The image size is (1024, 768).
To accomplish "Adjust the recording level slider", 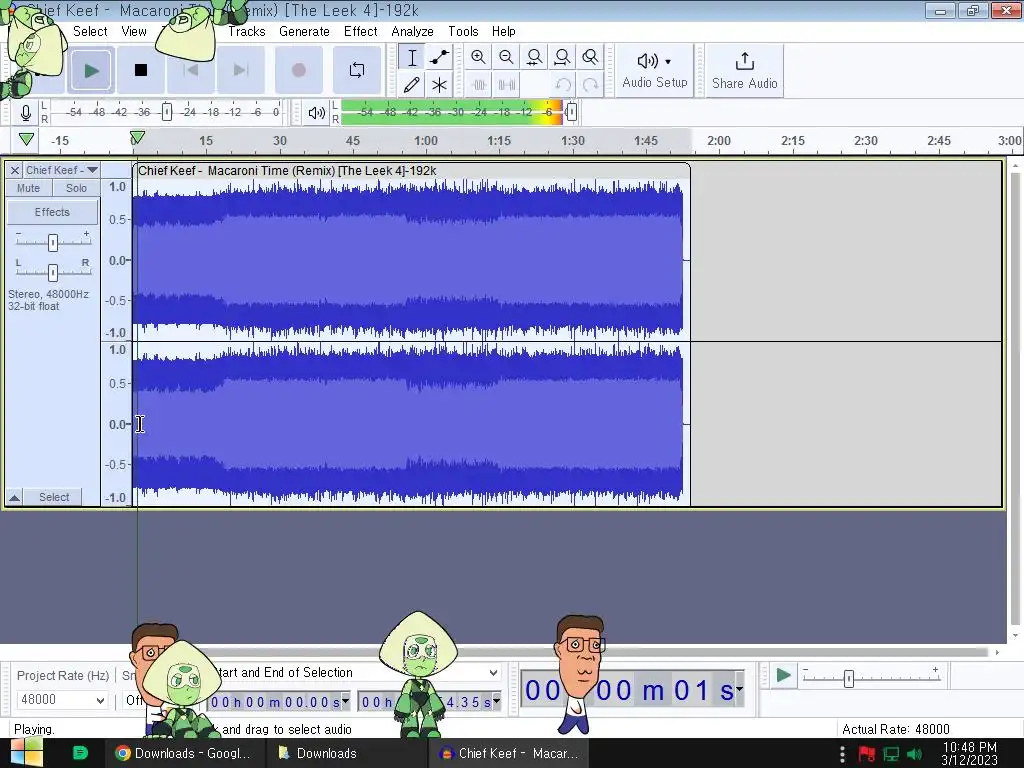I will coord(167,112).
